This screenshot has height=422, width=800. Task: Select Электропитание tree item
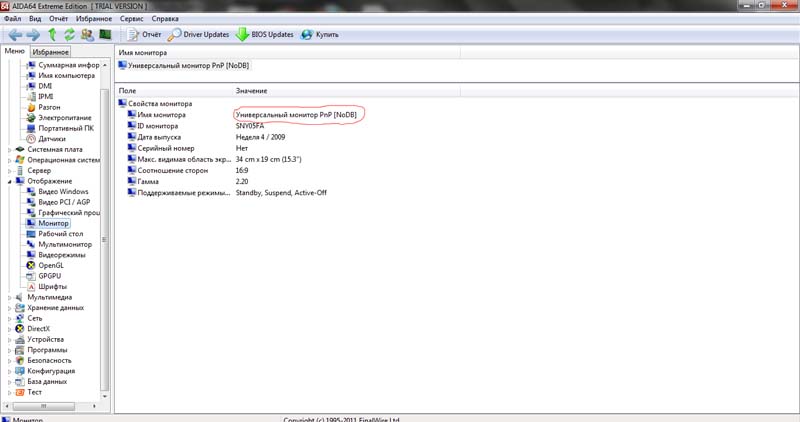coord(59,118)
